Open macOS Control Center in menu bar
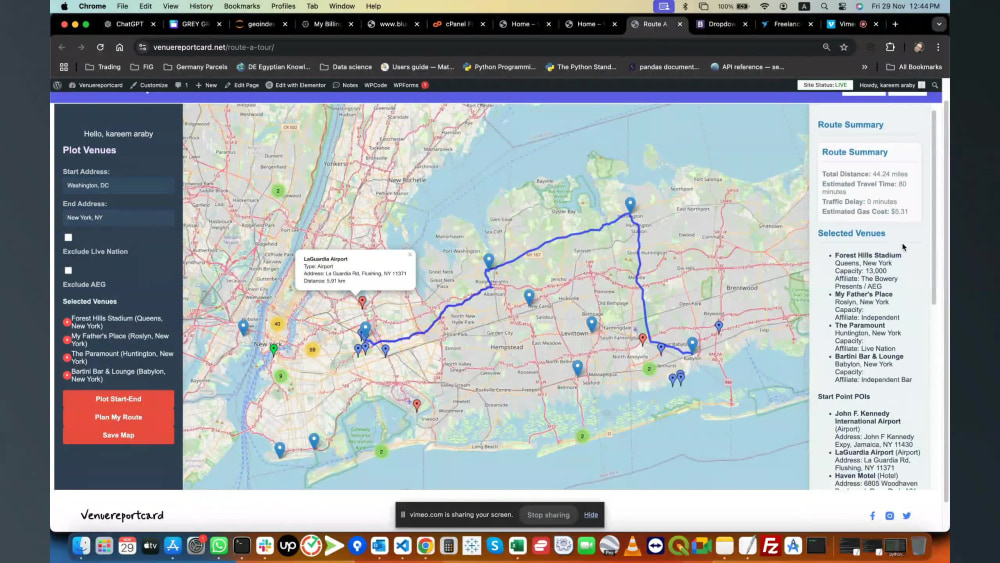Viewport: 1000px width, 563px height. point(842,6)
